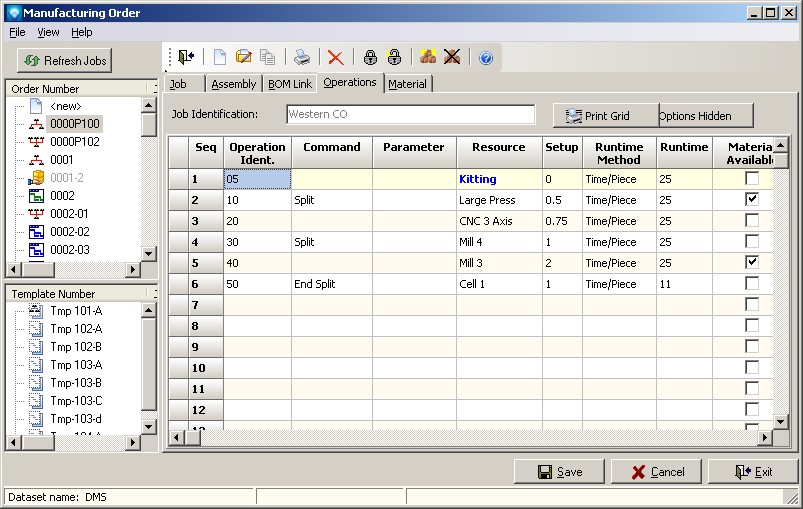
Task: Click the Job Identification text field
Action: [x=410, y=115]
